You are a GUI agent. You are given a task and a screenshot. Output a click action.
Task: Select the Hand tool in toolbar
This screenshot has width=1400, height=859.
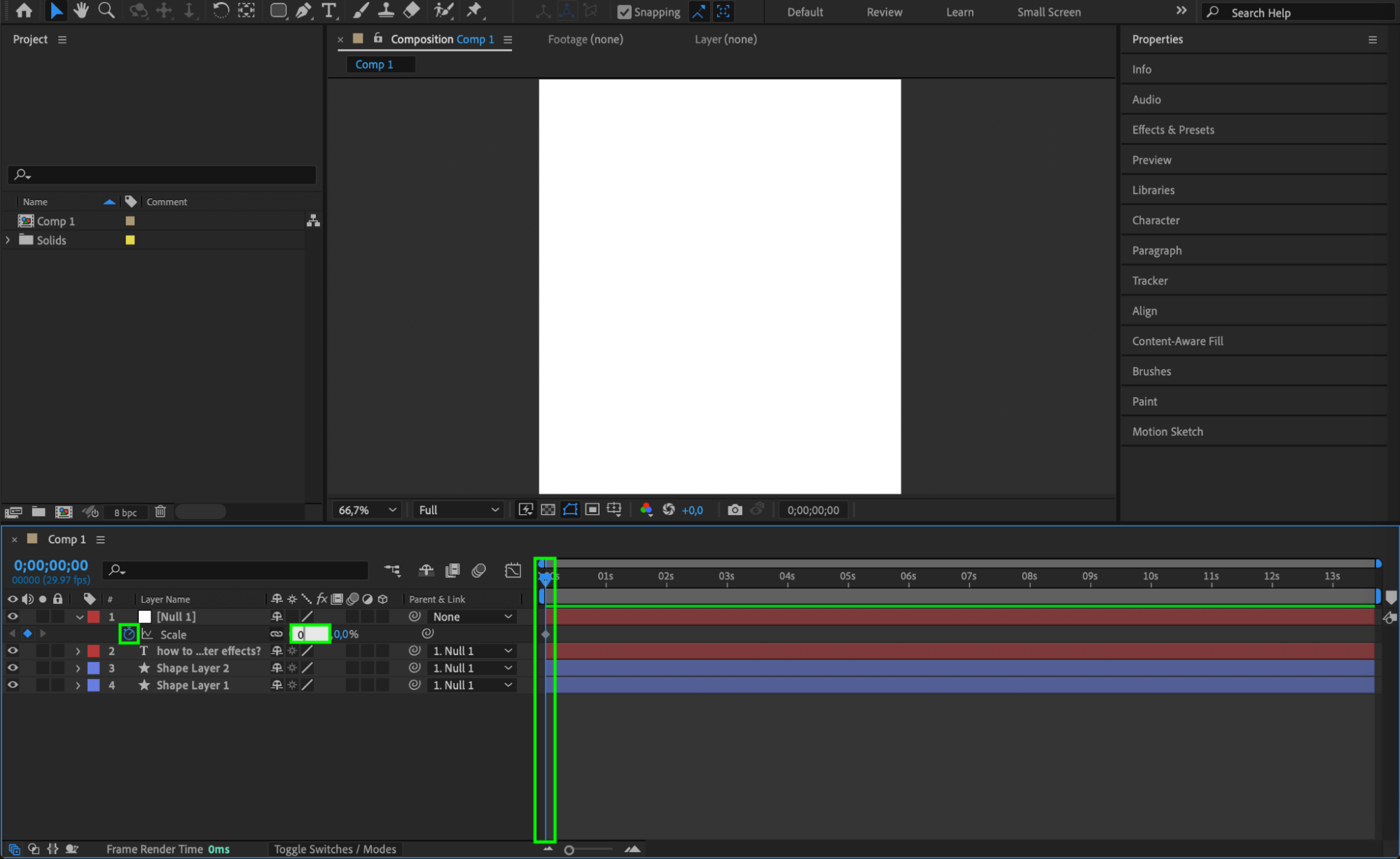(x=81, y=11)
